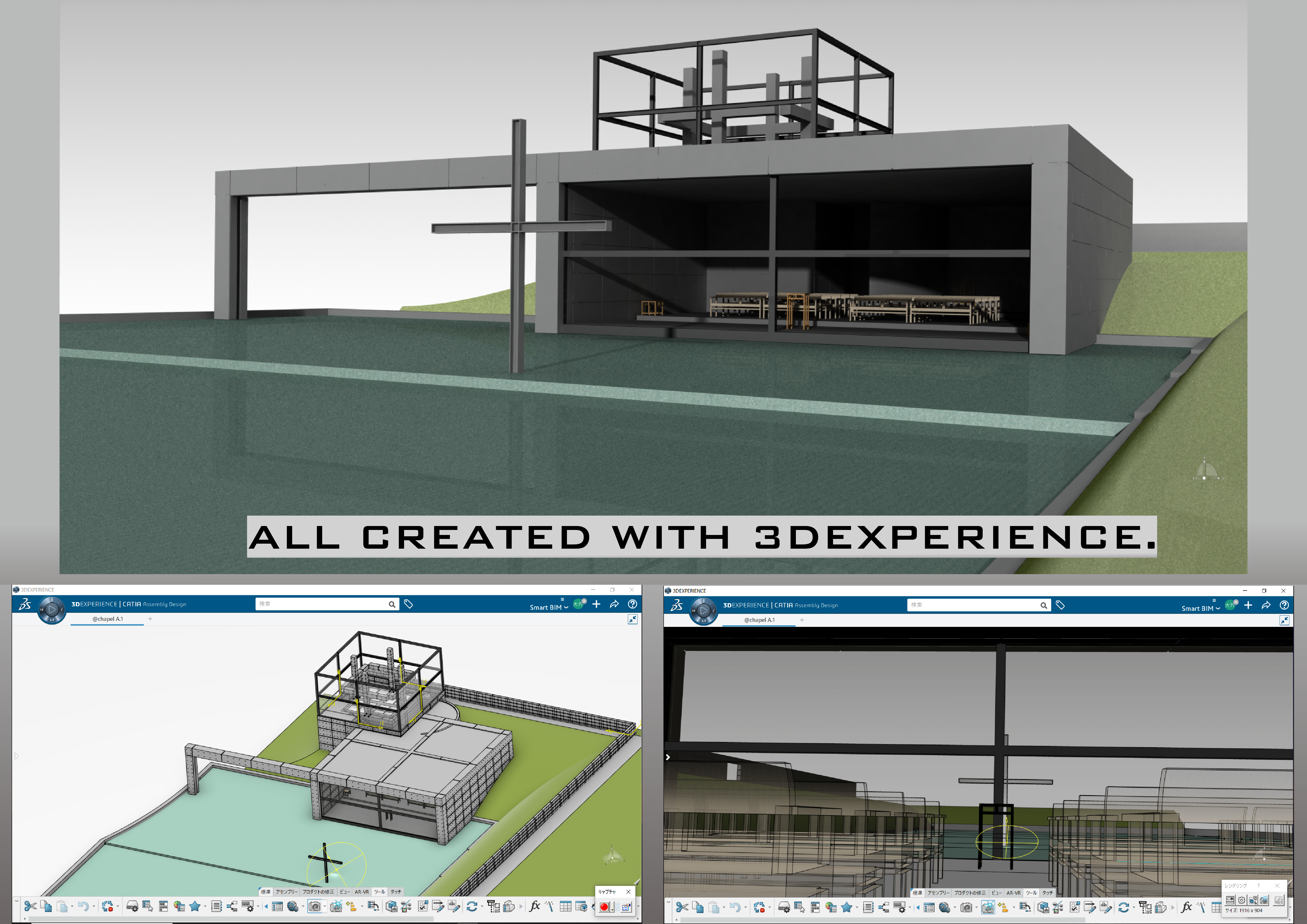1307x924 pixels.
Task: Click the fx Formula icon in left toolbar
Action: [535, 906]
